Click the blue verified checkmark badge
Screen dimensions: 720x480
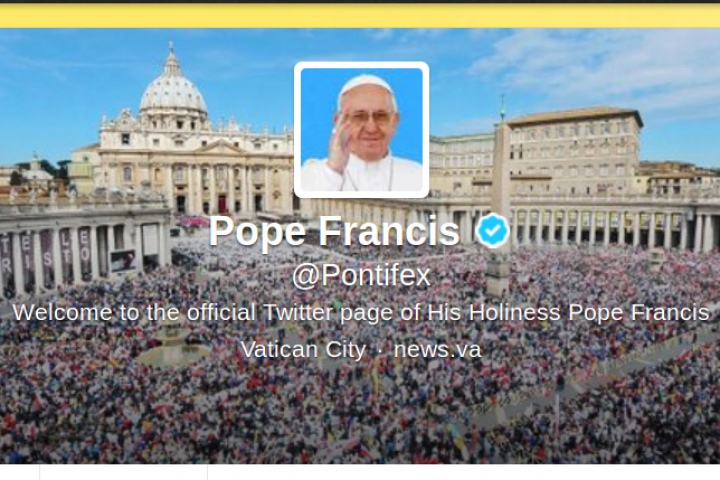click(x=492, y=230)
